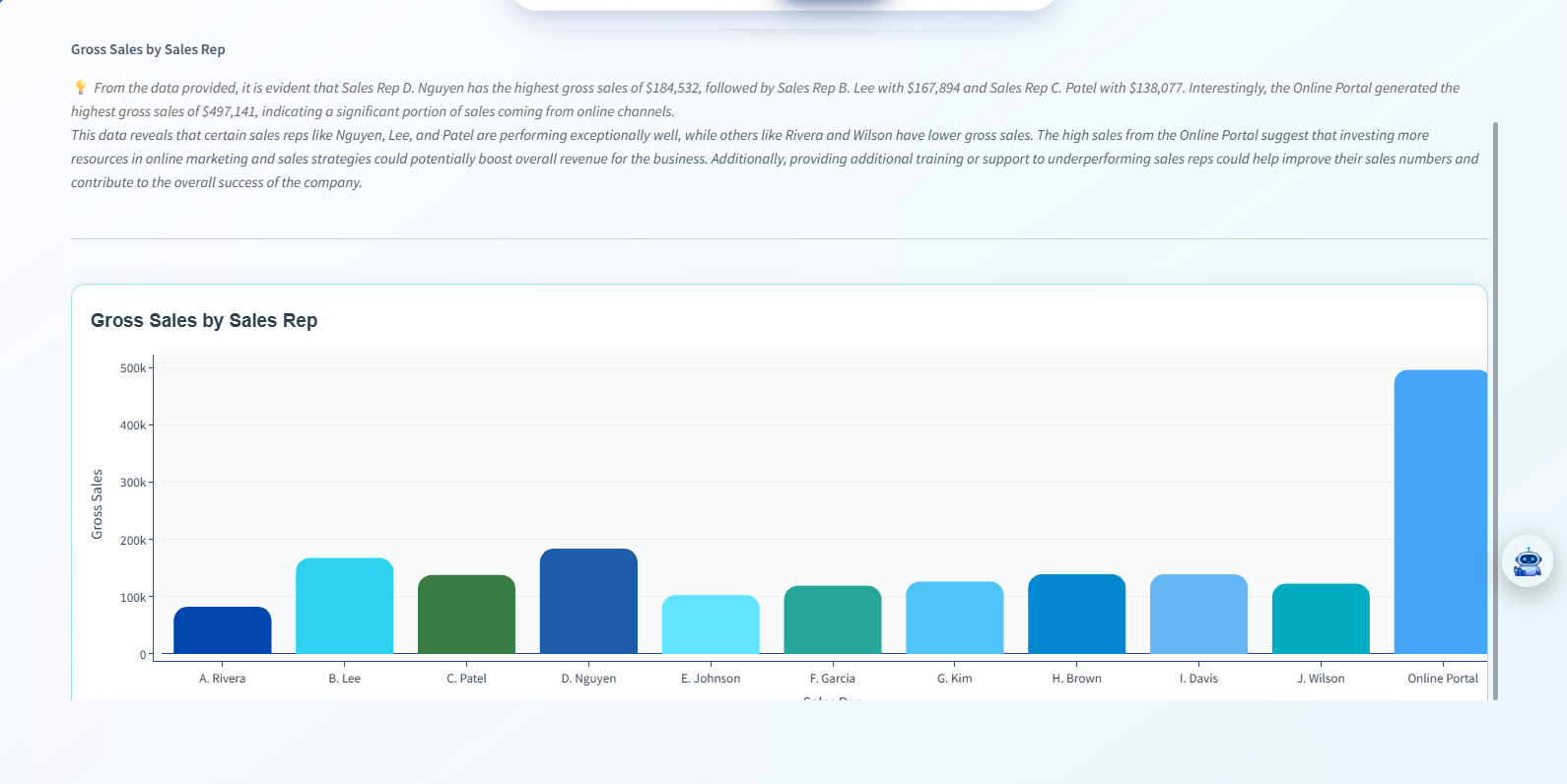Select the J. Wilson bar
The height and width of the screenshot is (784, 1567).
pos(1321,619)
